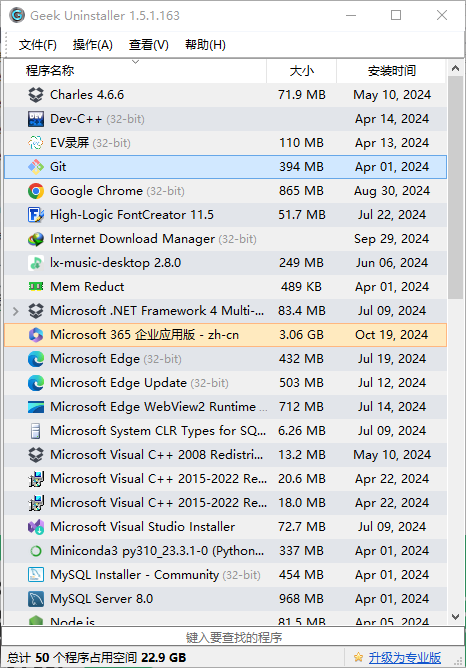This screenshot has height=668, width=466.
Task: Select the Miniconda3 py310 program name
Action: [x=157, y=551]
